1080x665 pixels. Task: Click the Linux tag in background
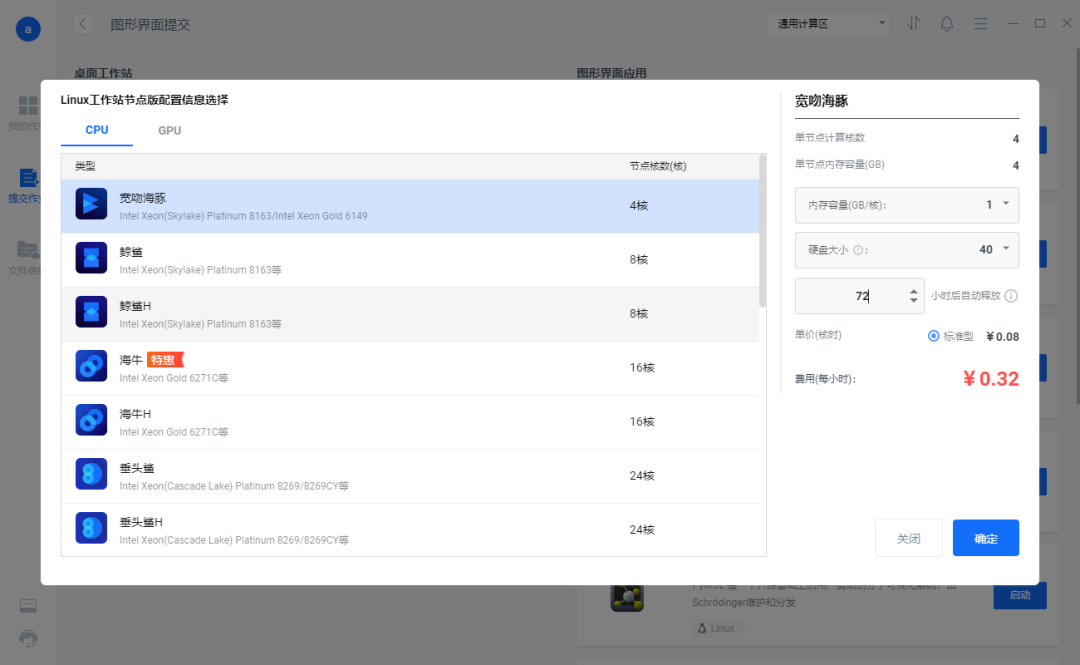(716, 628)
